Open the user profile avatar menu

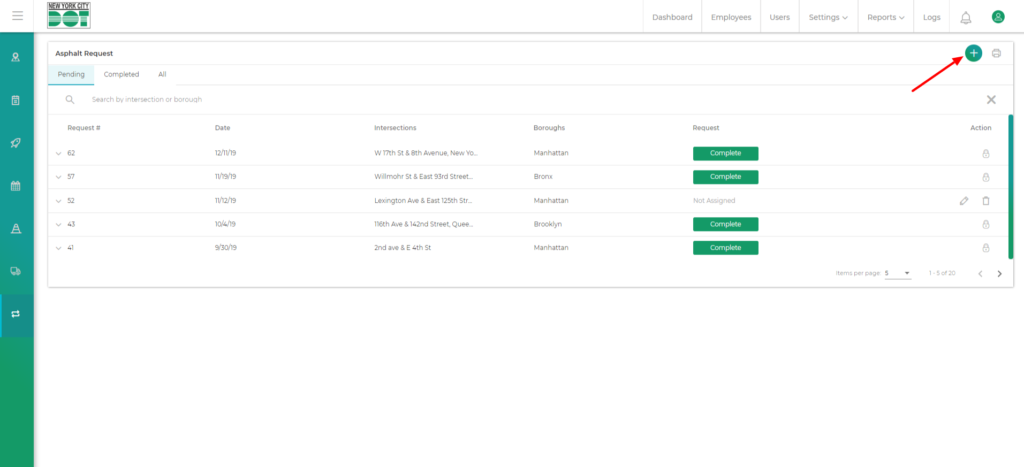coord(997,17)
